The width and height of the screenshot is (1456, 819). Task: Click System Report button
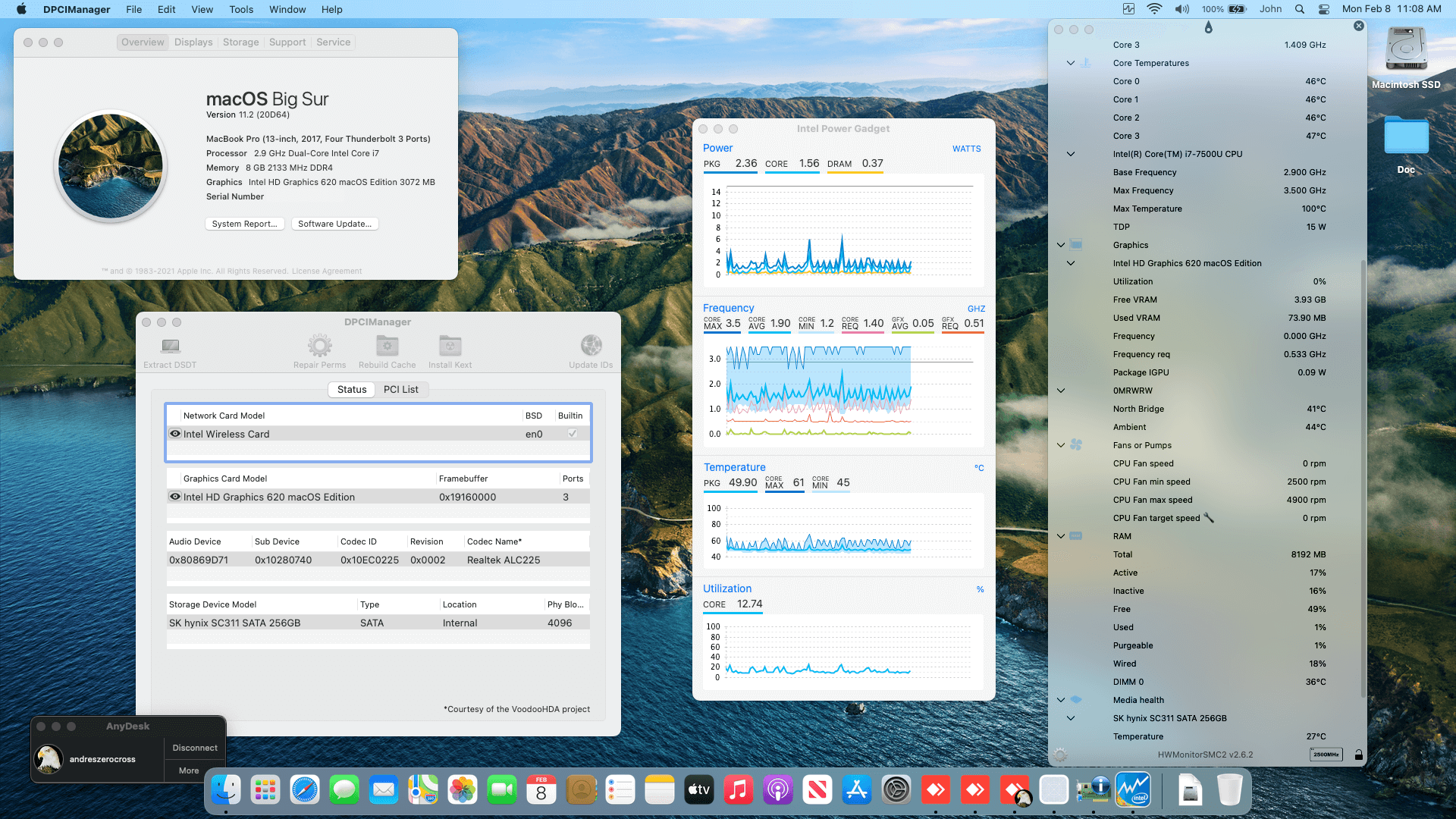[x=244, y=224]
